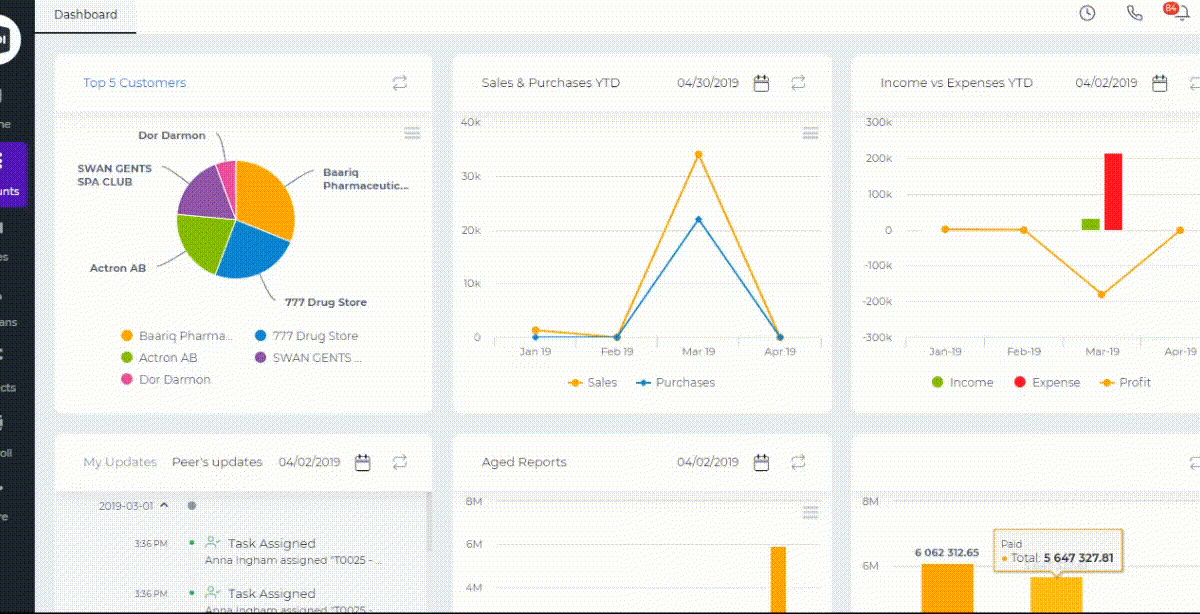This screenshot has height=614, width=1200.
Task: Open the clock history icon
Action: click(1087, 13)
